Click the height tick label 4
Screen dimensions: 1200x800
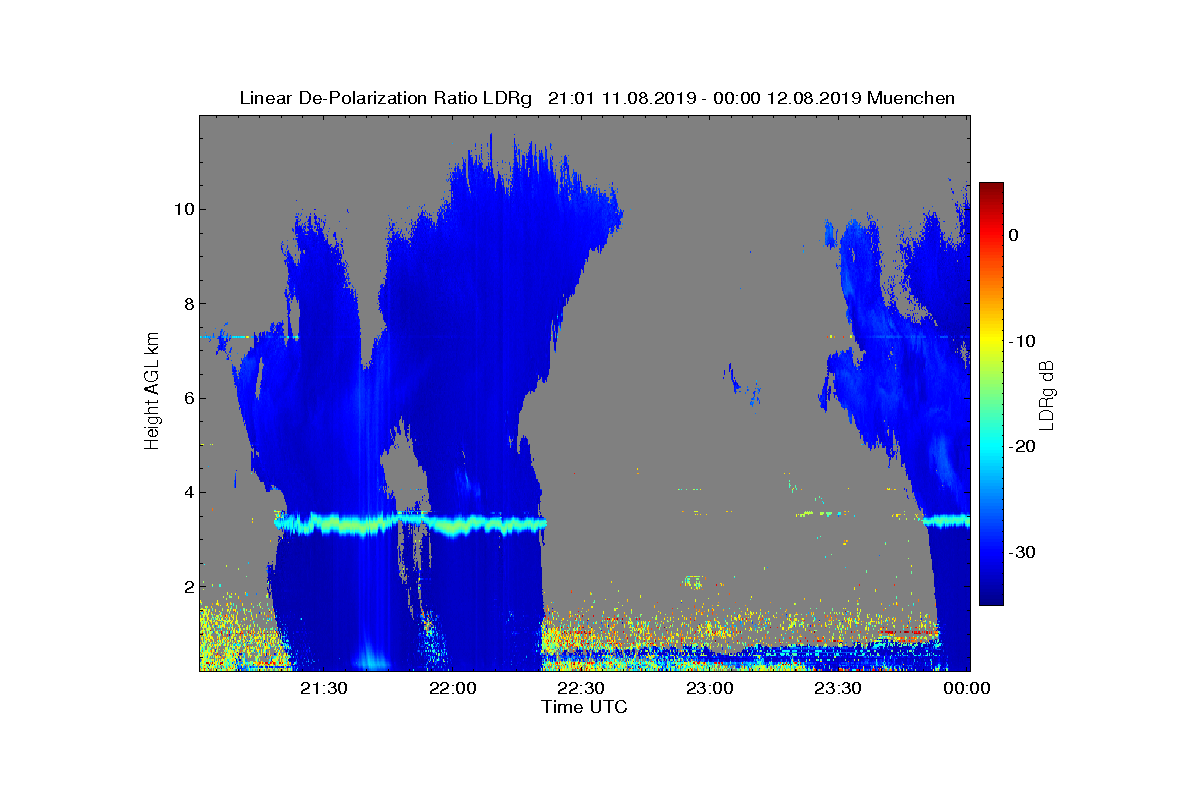187,493
